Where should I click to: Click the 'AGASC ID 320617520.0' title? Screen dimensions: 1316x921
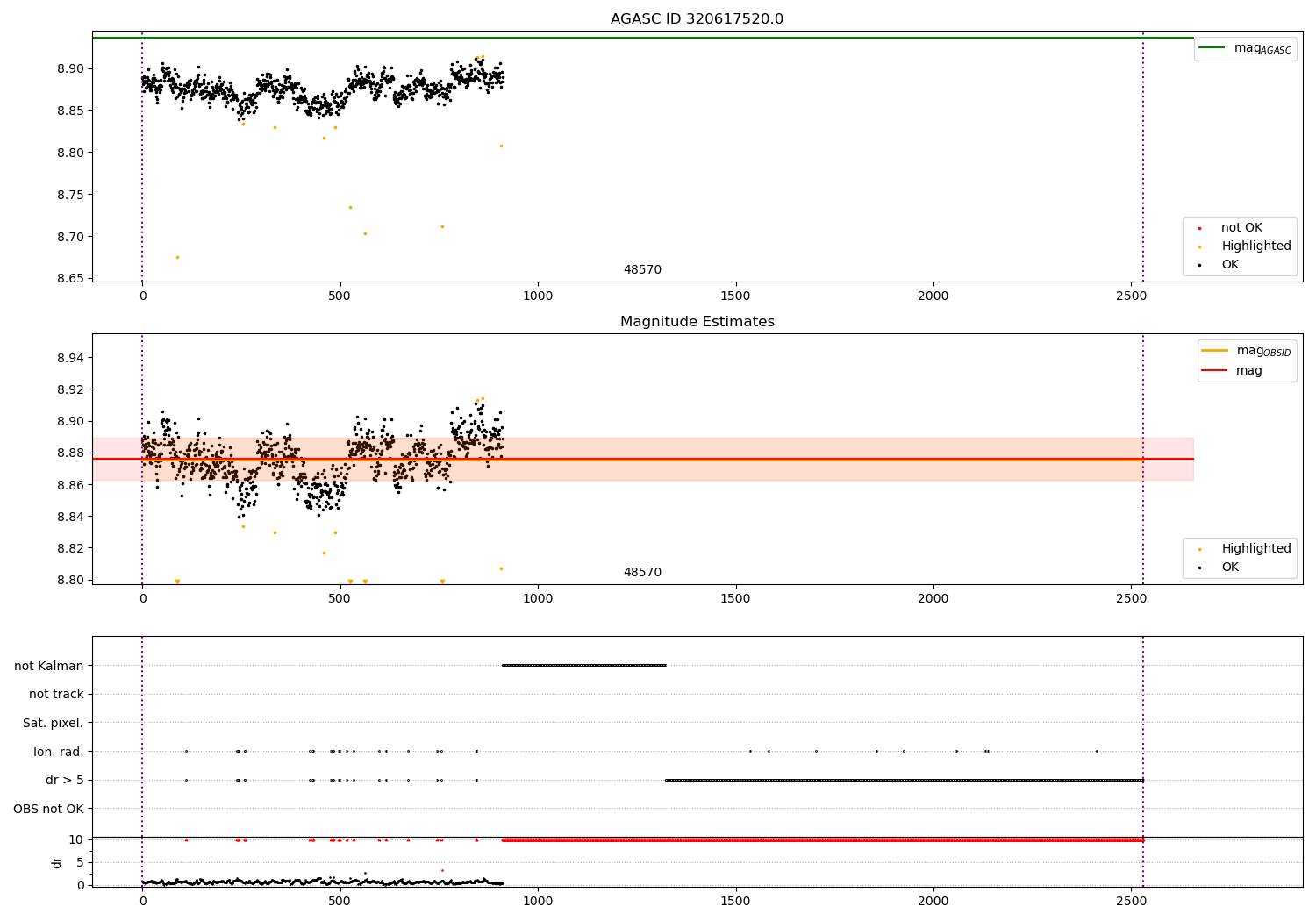[697, 19]
